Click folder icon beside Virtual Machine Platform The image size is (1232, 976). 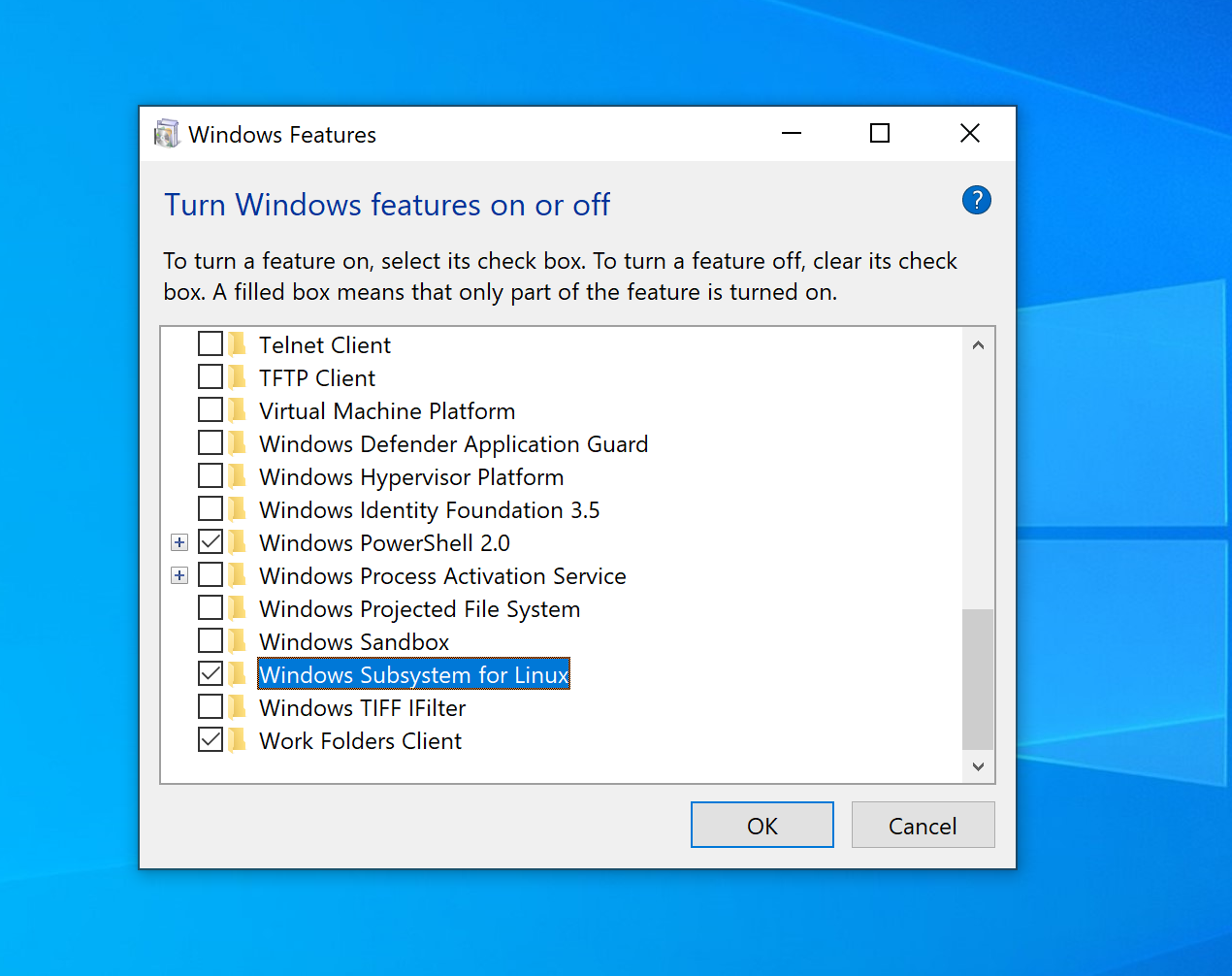click(238, 410)
